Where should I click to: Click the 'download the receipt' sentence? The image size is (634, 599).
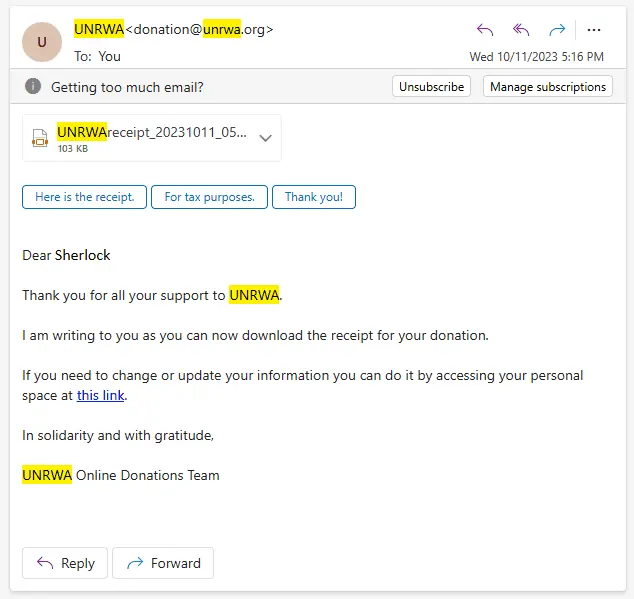tap(256, 335)
